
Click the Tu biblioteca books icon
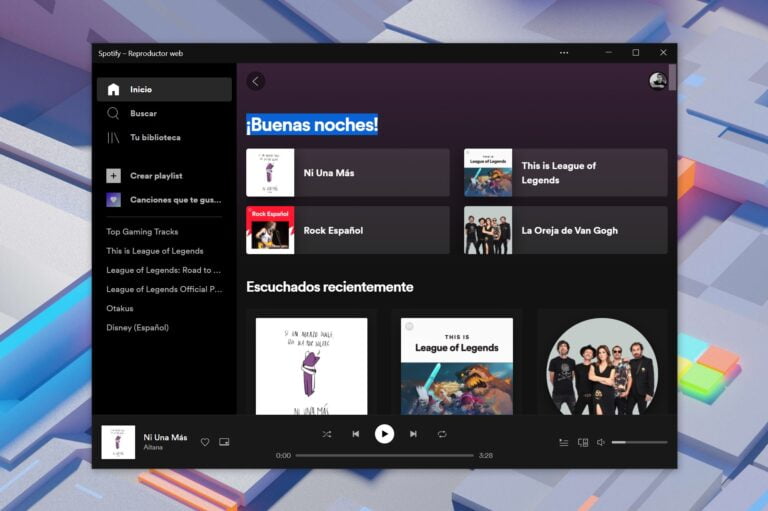coord(113,138)
